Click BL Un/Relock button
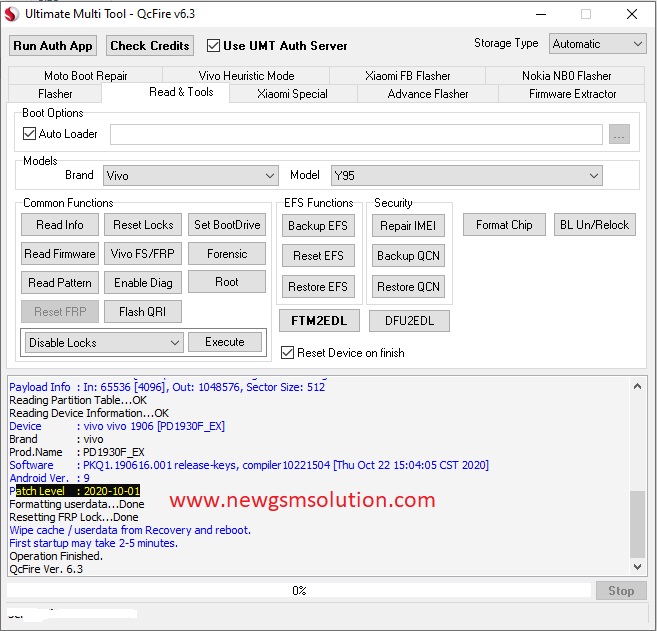 (595, 225)
